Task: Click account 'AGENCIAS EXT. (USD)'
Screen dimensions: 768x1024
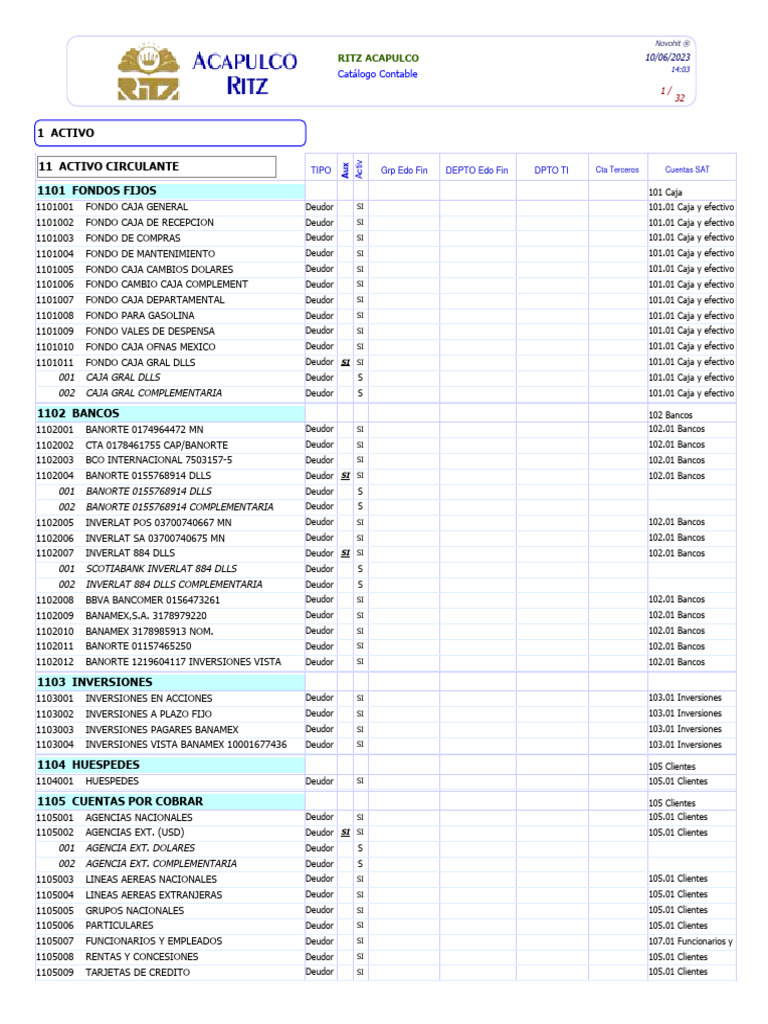Action: click(x=135, y=833)
